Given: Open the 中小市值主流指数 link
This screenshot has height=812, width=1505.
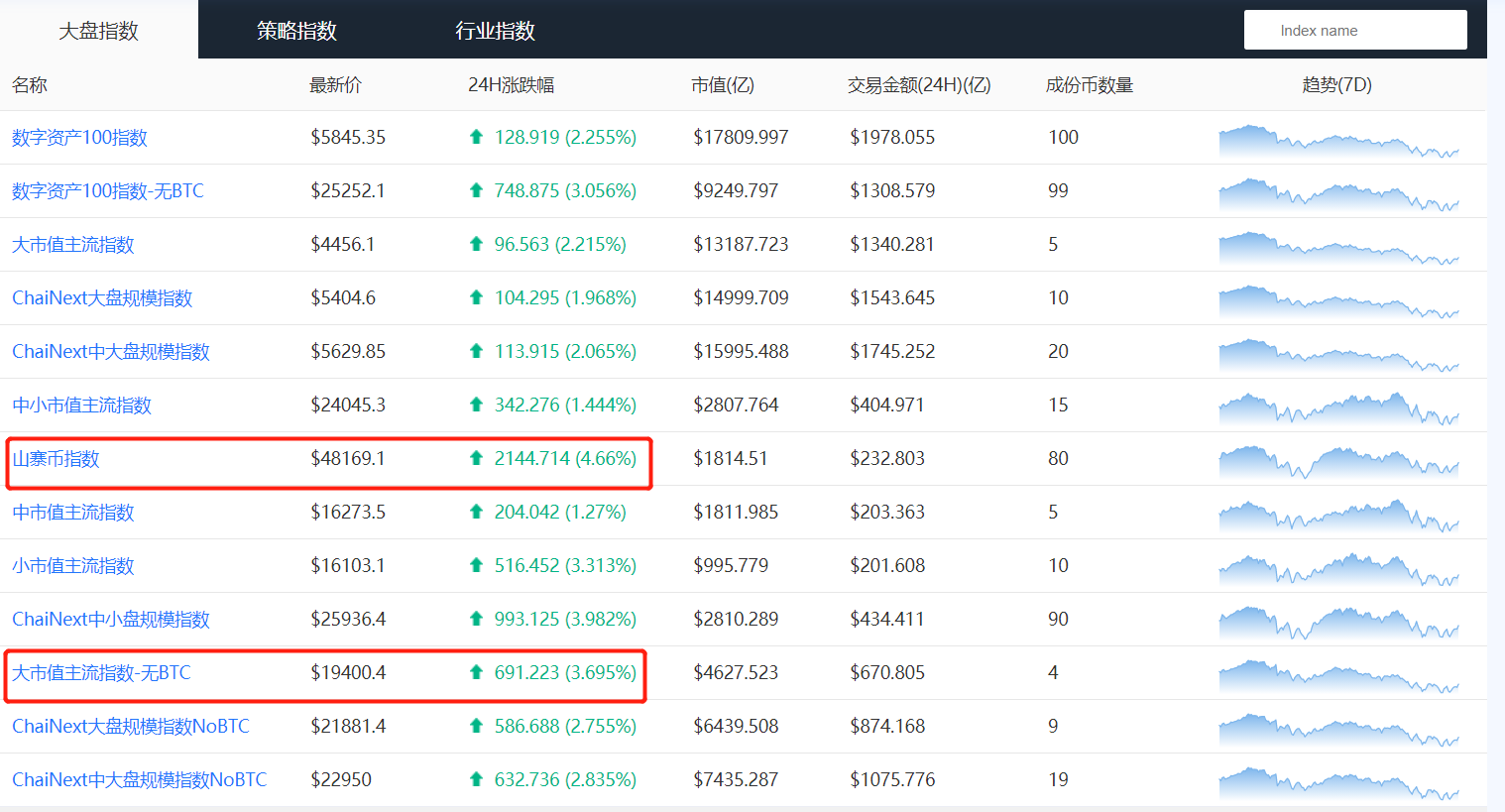Looking at the screenshot, I should pos(81,406).
